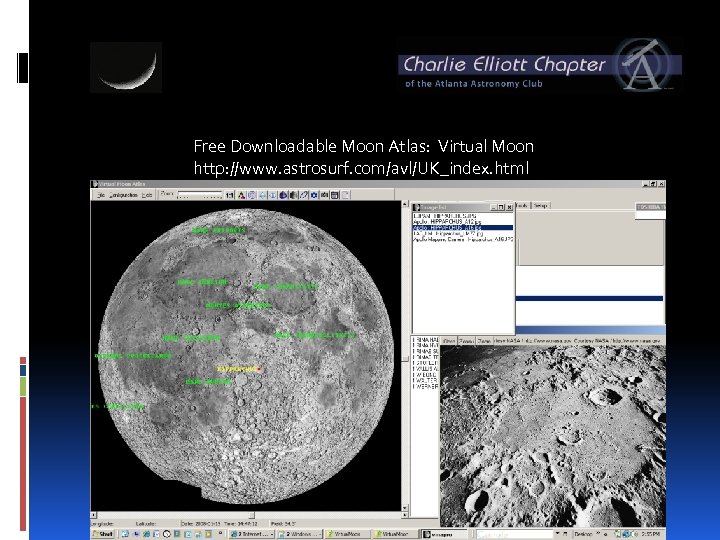The width and height of the screenshot is (720, 540).
Task: Select the last entry in the image list
Action: click(x=463, y=240)
